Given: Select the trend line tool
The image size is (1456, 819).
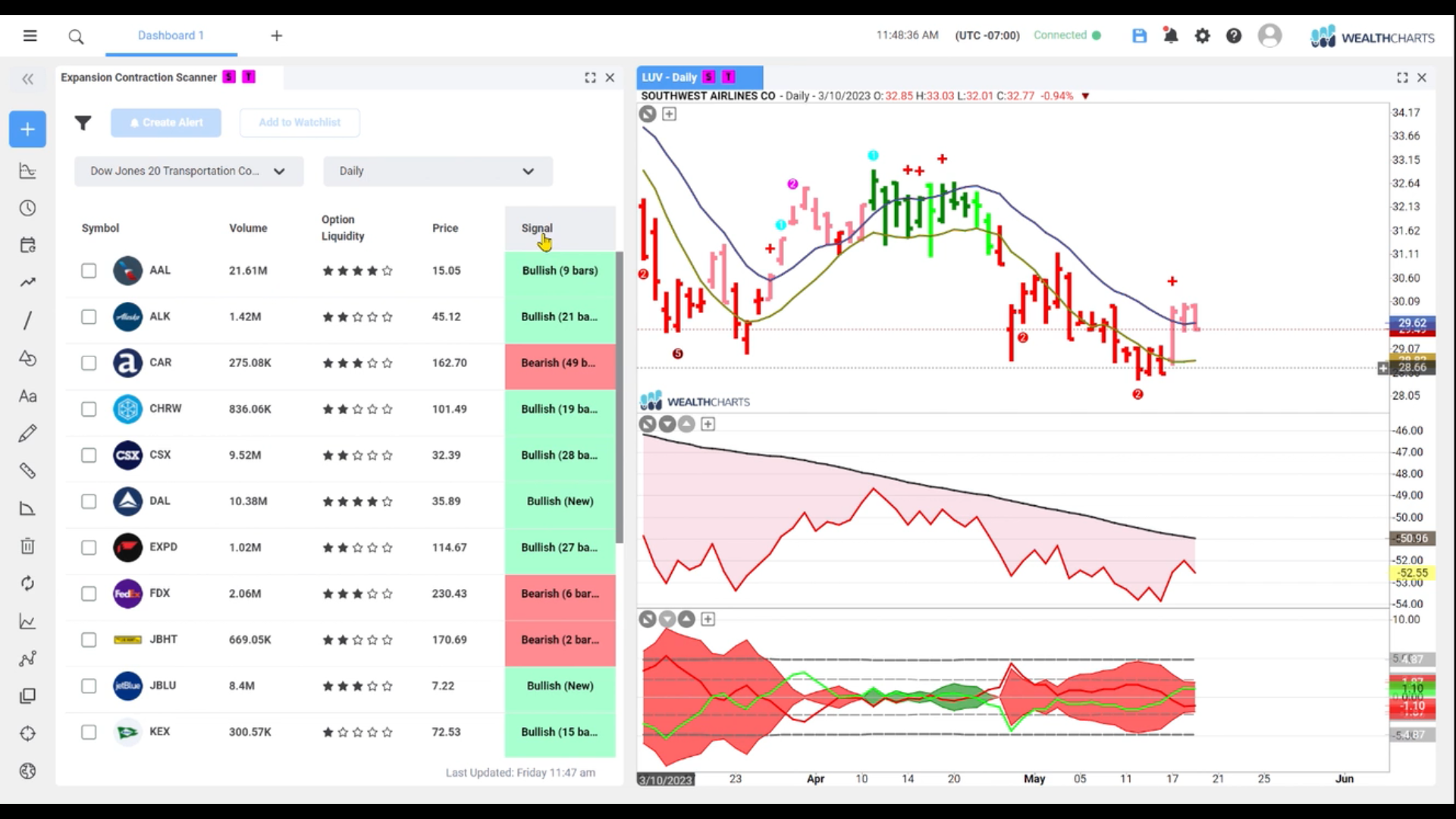Looking at the screenshot, I should pyautogui.click(x=27, y=282).
